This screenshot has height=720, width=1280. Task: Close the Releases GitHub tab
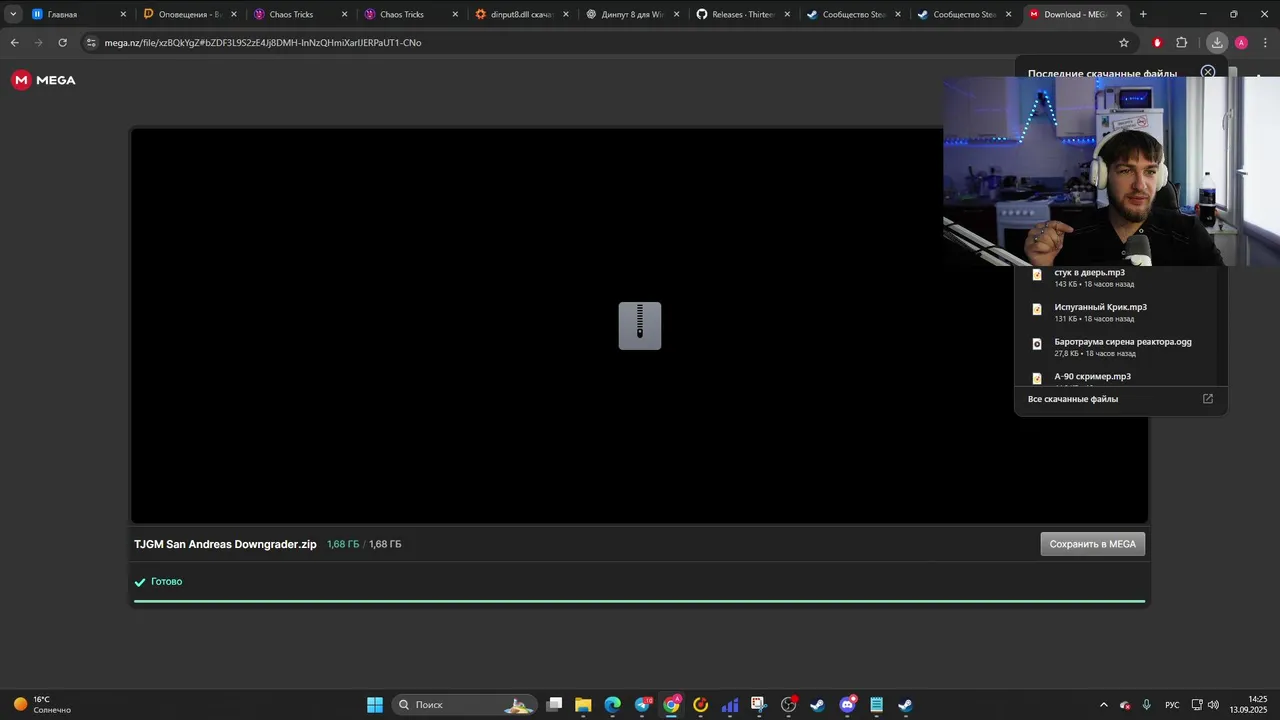[787, 14]
